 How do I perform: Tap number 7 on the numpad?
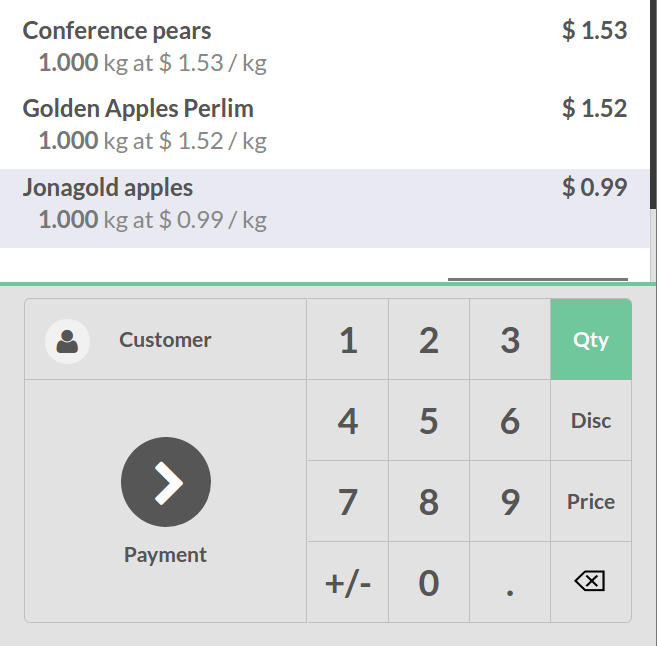348,501
